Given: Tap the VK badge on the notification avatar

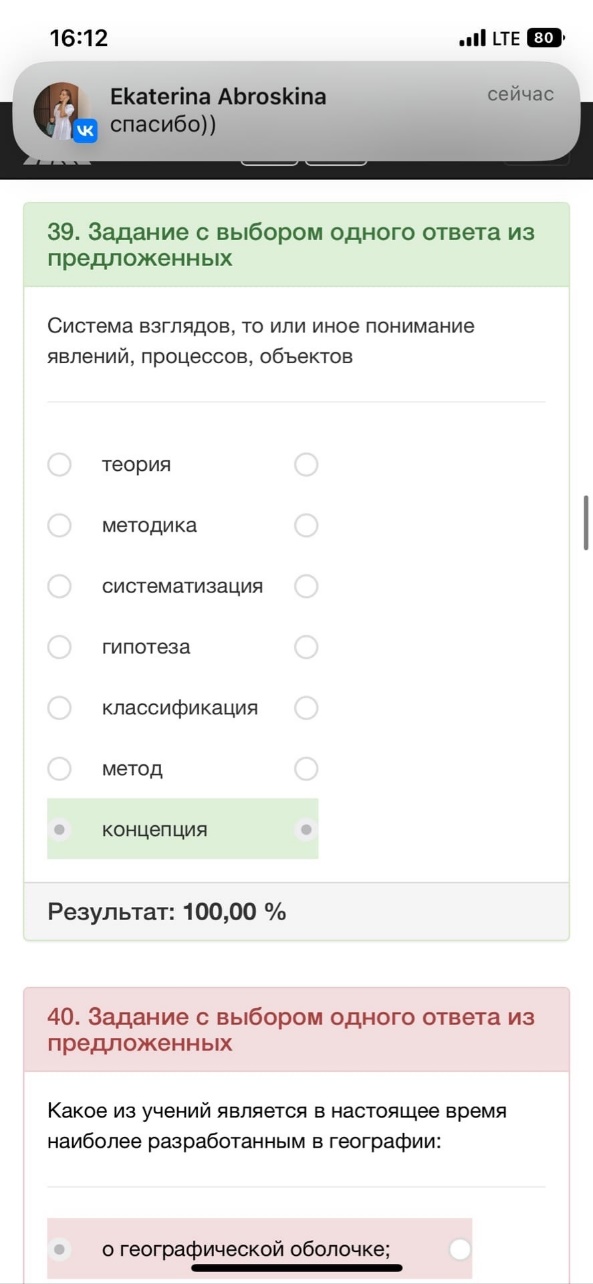Looking at the screenshot, I should click(85, 131).
